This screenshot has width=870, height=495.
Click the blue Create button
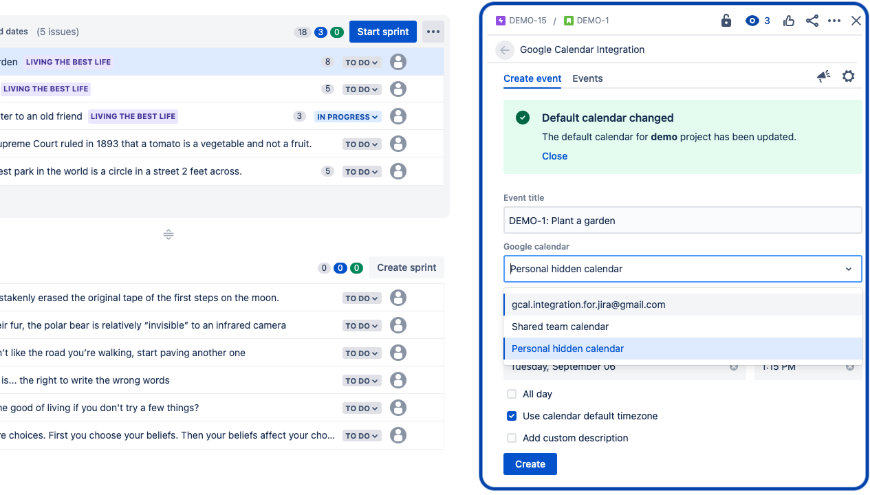[x=530, y=464]
